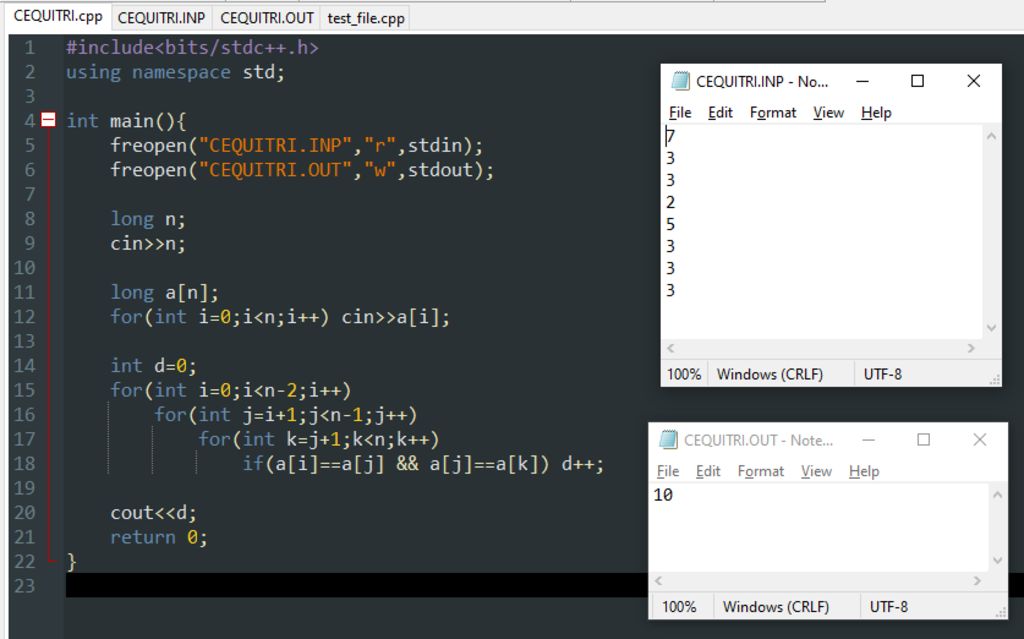Click the 'int d=0;' code line
This screenshot has width=1024, height=639.
point(153,366)
